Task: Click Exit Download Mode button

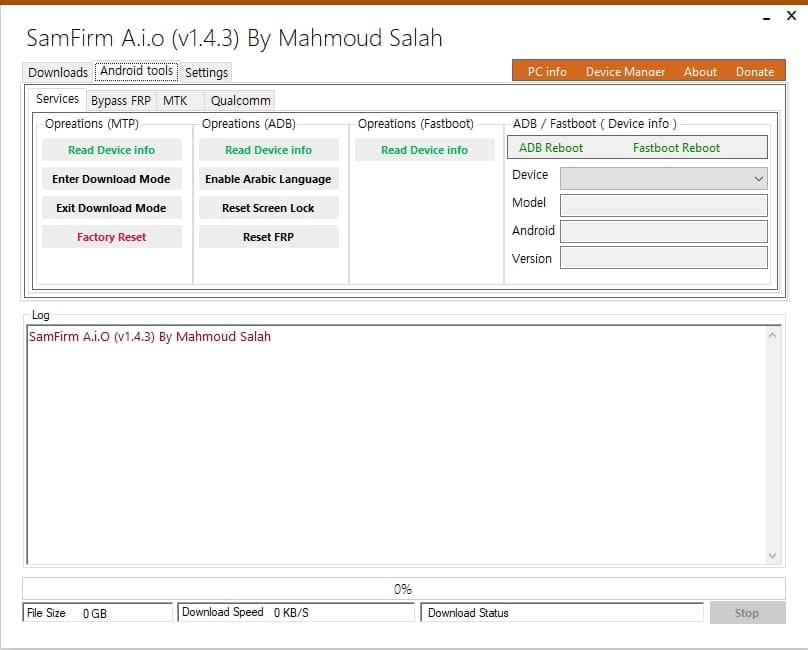Action: [112, 208]
